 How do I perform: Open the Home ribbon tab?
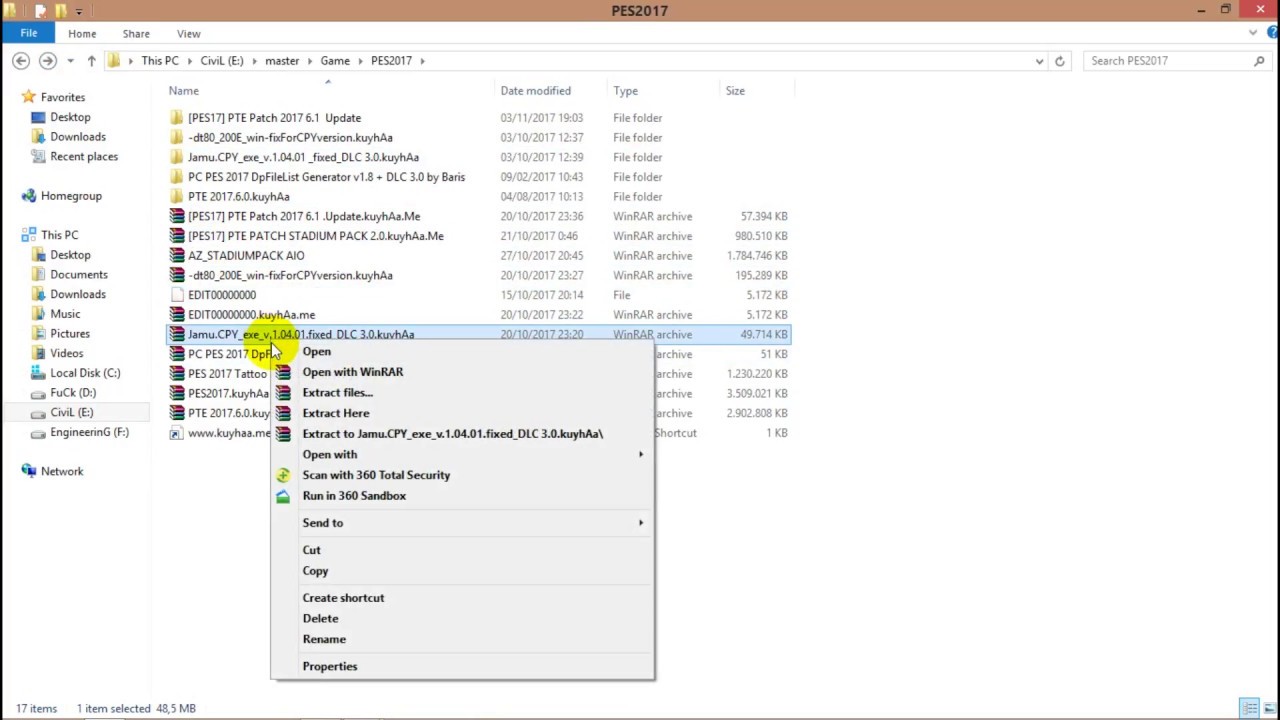(82, 34)
